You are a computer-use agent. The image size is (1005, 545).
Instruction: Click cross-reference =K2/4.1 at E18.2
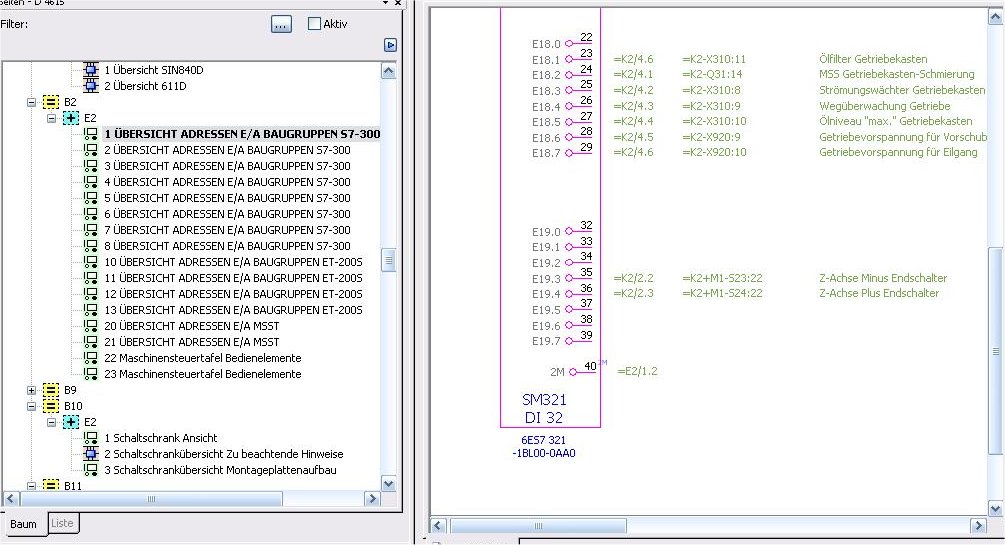pyautogui.click(x=633, y=74)
